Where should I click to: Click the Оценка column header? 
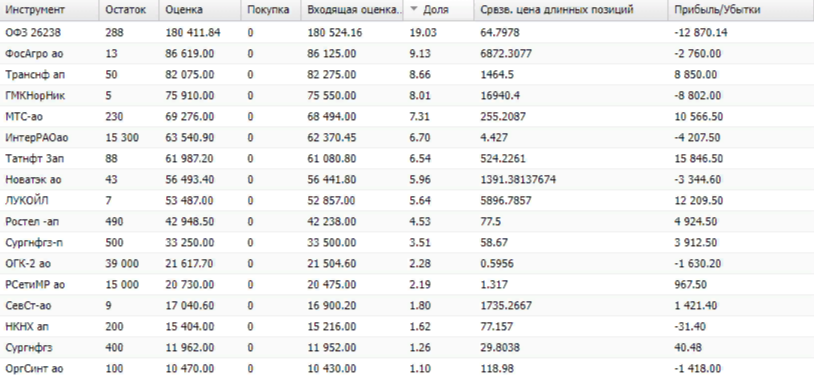pyautogui.click(x=200, y=10)
